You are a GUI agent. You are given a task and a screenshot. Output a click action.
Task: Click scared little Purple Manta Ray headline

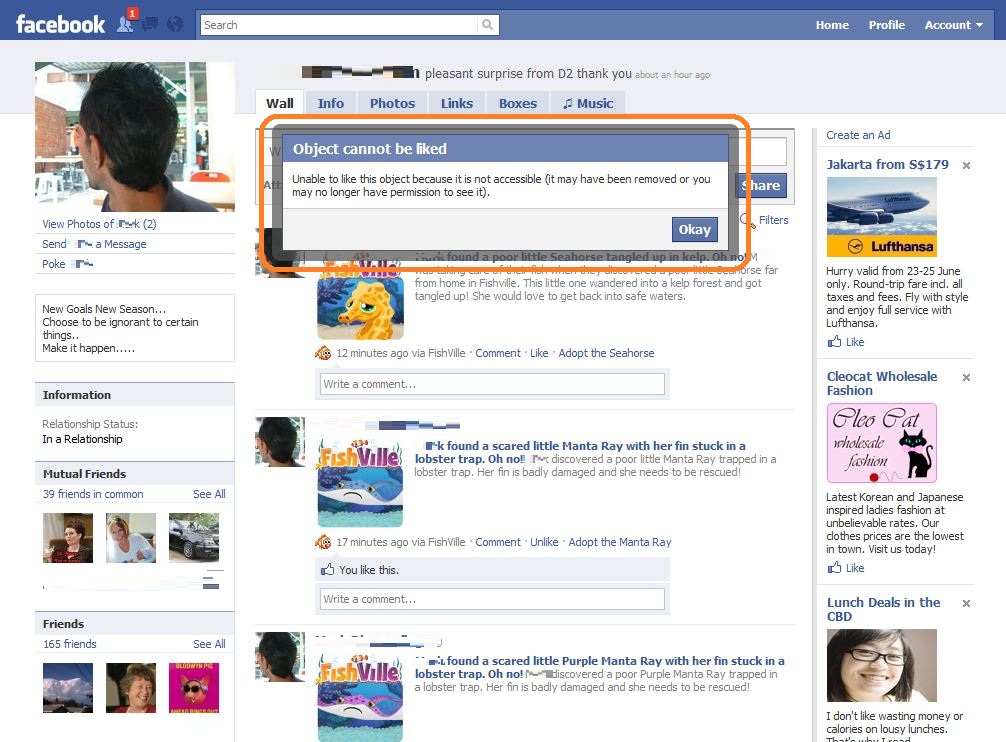(x=599, y=667)
